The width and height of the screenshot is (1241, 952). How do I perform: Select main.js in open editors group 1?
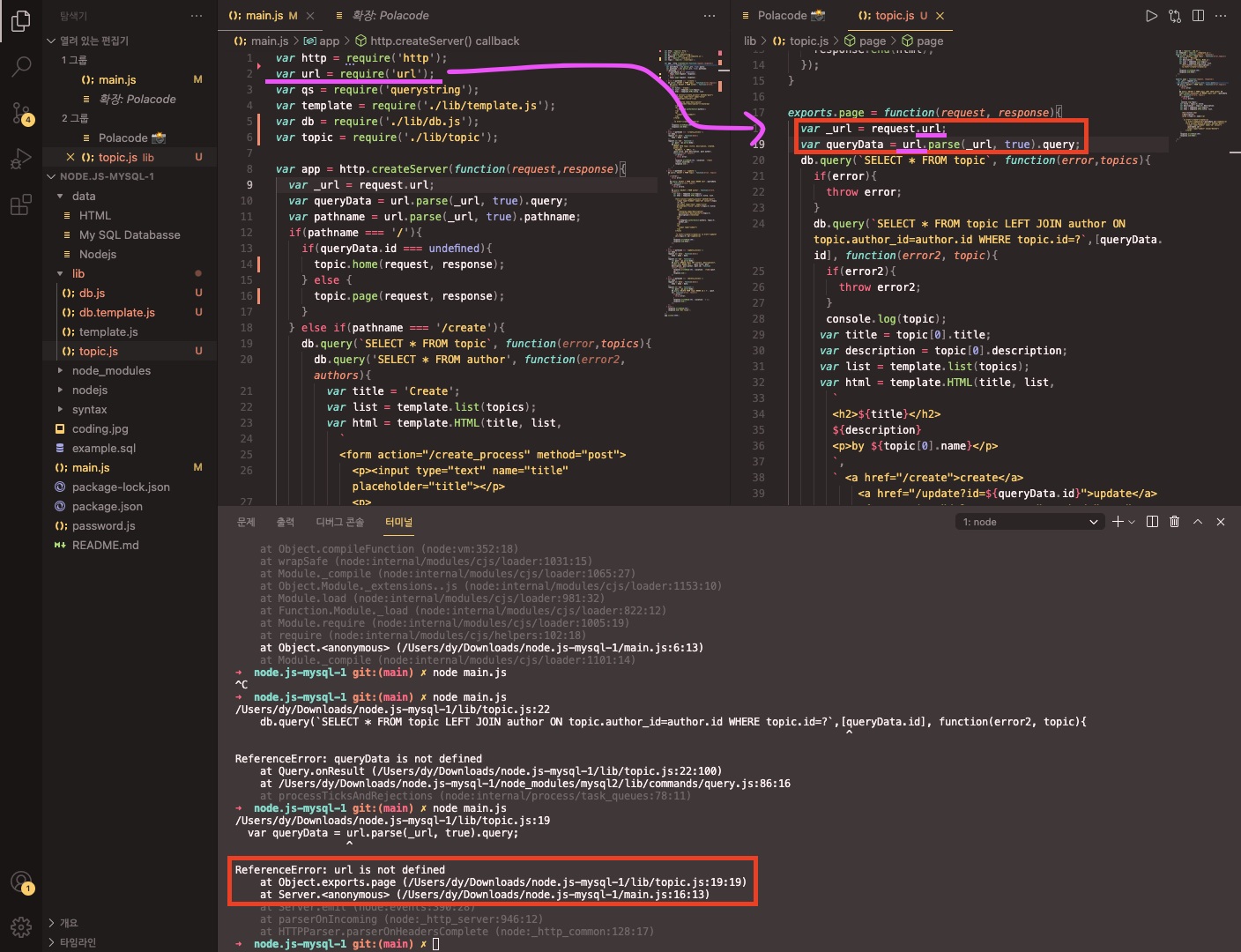[x=130, y=79]
